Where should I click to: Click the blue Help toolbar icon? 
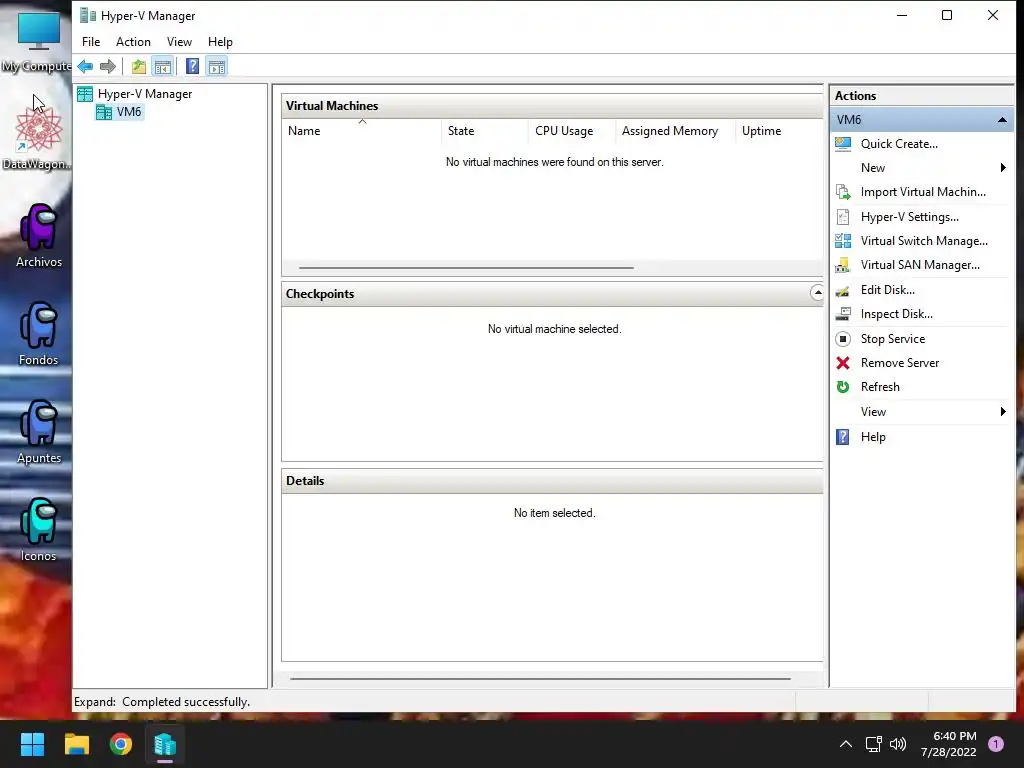pyautogui.click(x=192, y=66)
